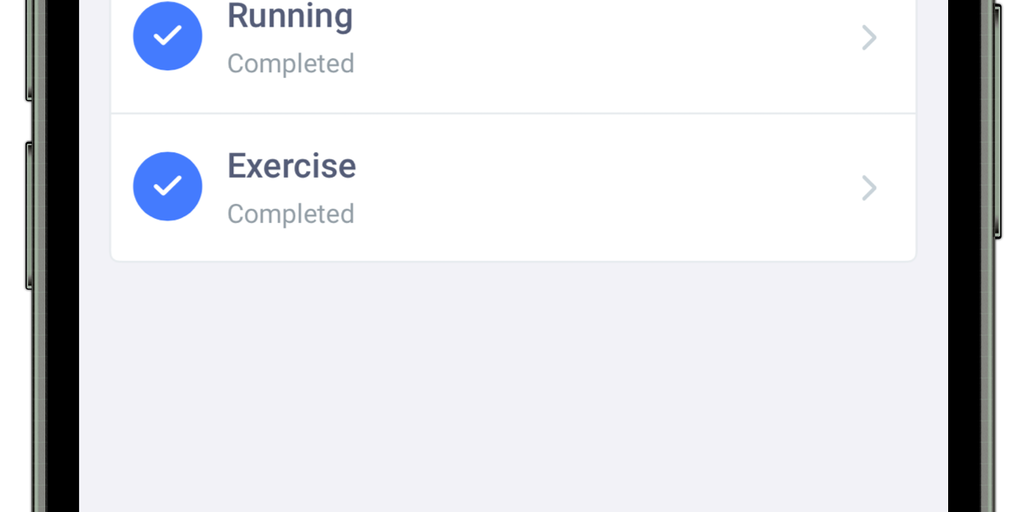Tap blank space in the Exercise row
The image size is (1024, 512).
click(600, 188)
